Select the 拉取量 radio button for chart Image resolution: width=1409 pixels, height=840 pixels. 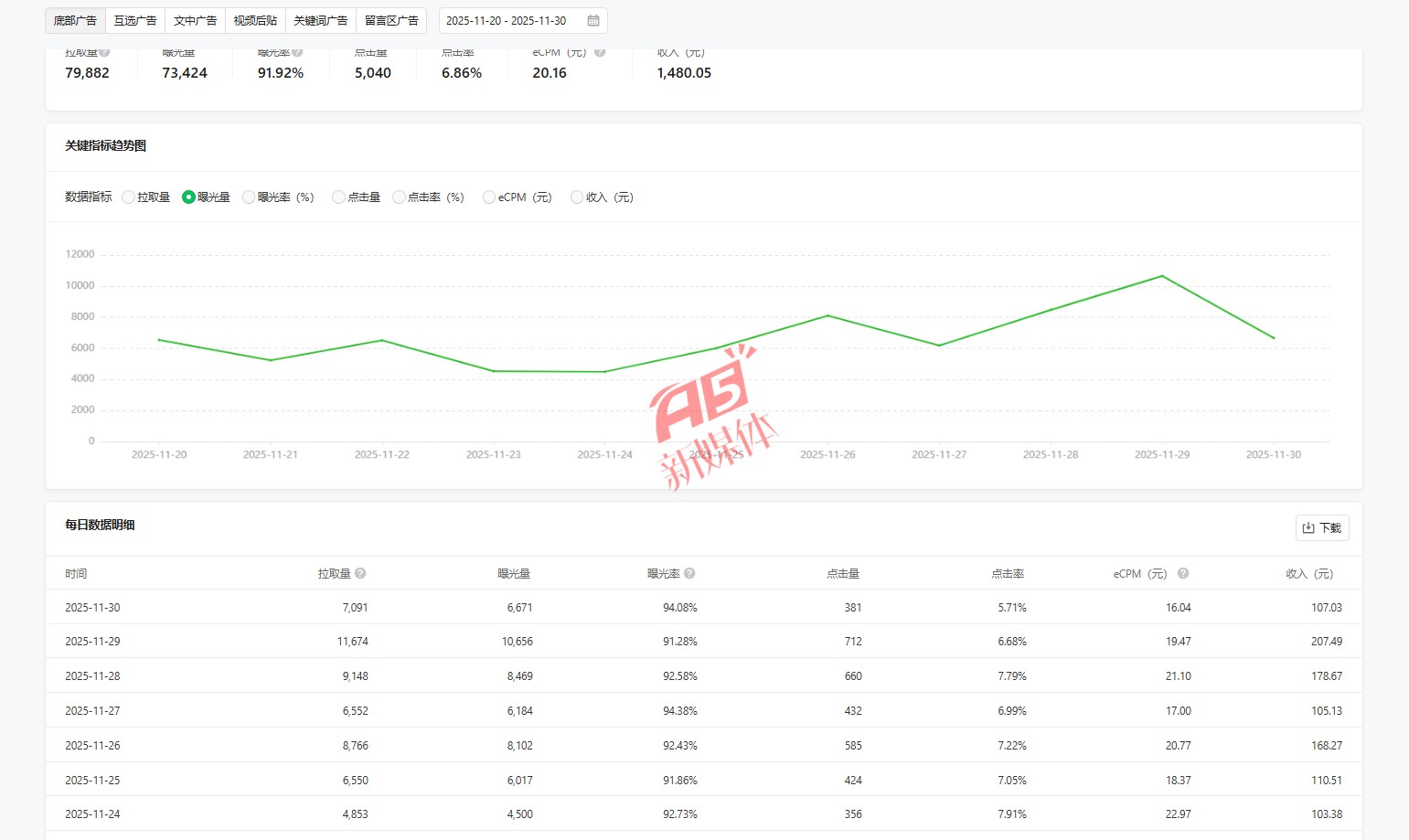129,197
